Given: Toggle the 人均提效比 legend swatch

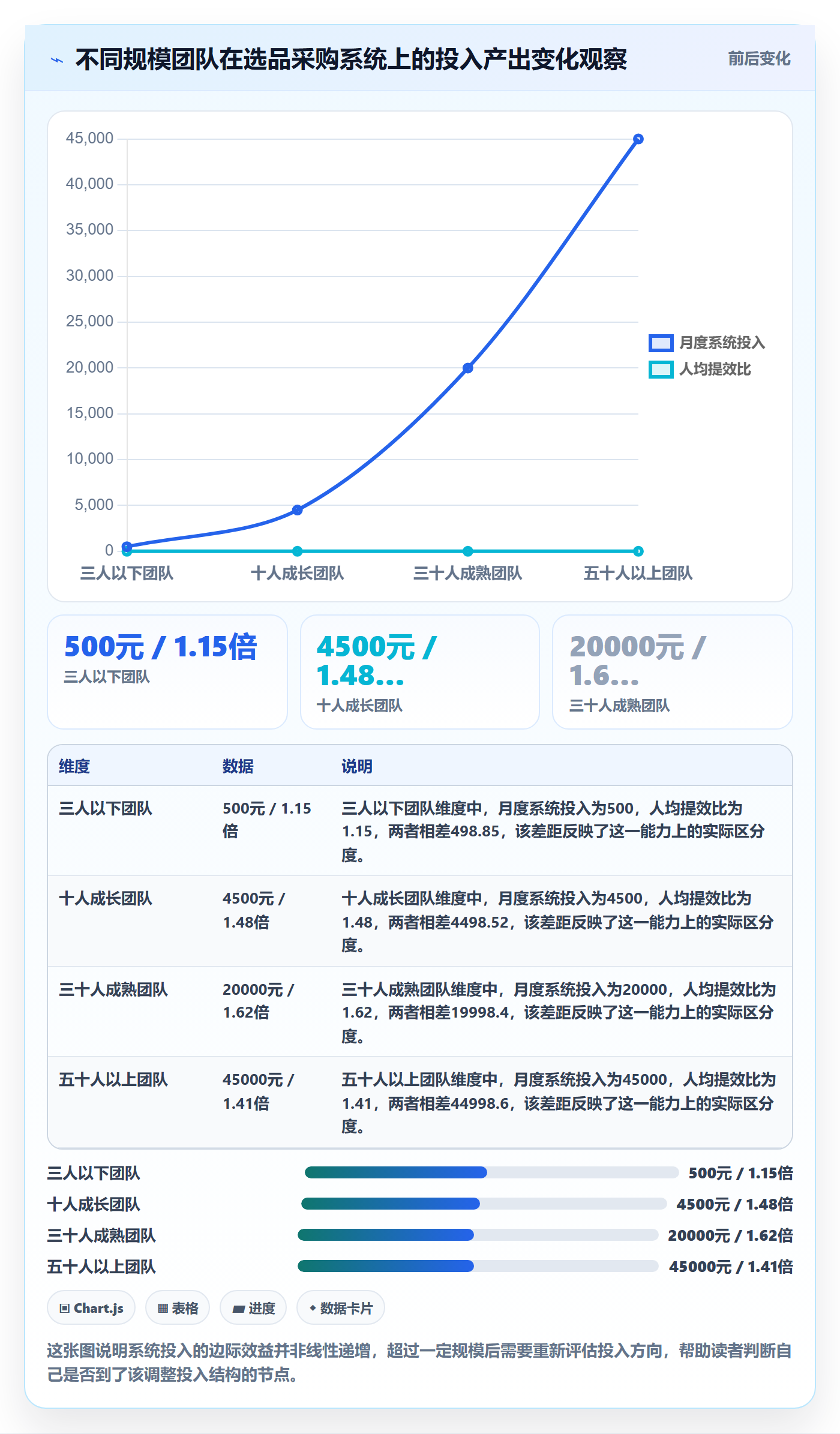Looking at the screenshot, I should pos(661,369).
